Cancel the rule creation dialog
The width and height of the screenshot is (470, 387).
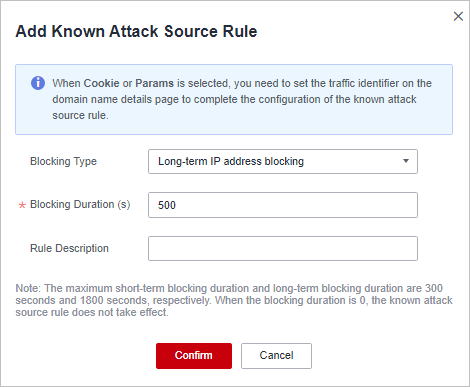tap(276, 356)
